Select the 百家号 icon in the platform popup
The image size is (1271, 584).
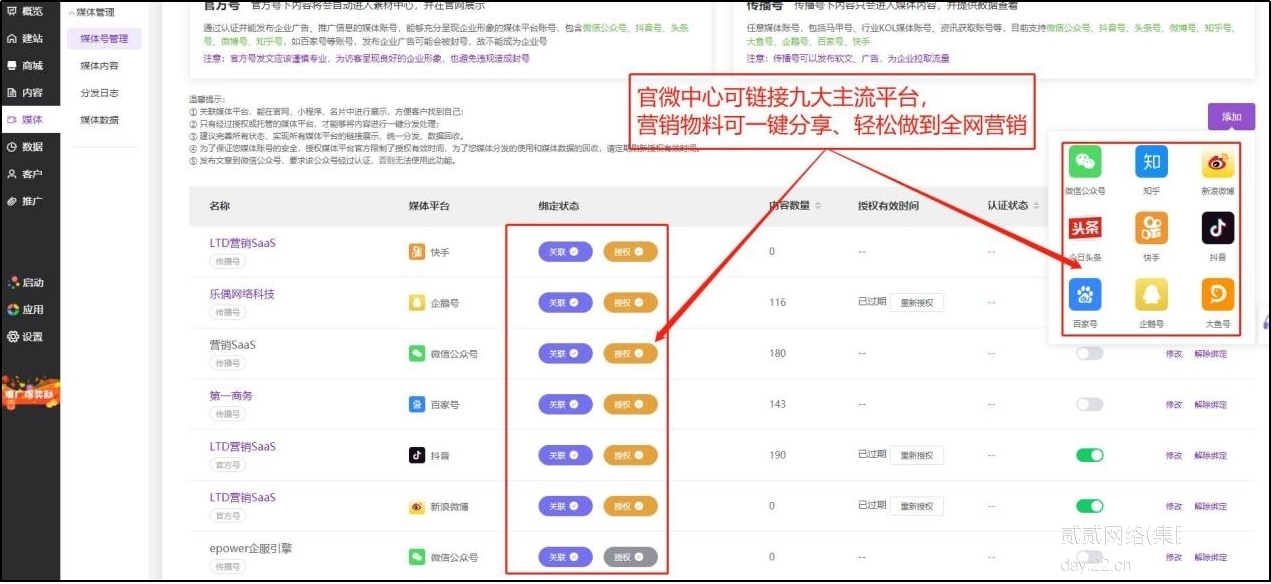pyautogui.click(x=1085, y=295)
